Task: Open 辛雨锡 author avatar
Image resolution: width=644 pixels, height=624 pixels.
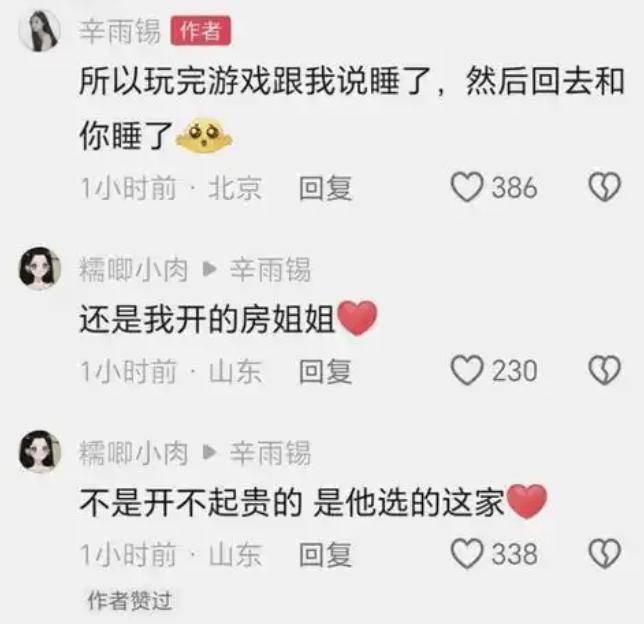Action: click(x=39, y=31)
